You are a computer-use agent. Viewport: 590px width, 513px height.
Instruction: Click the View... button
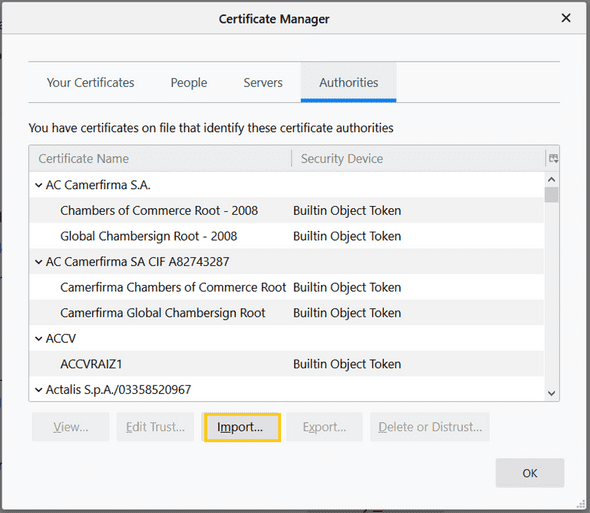coord(71,427)
